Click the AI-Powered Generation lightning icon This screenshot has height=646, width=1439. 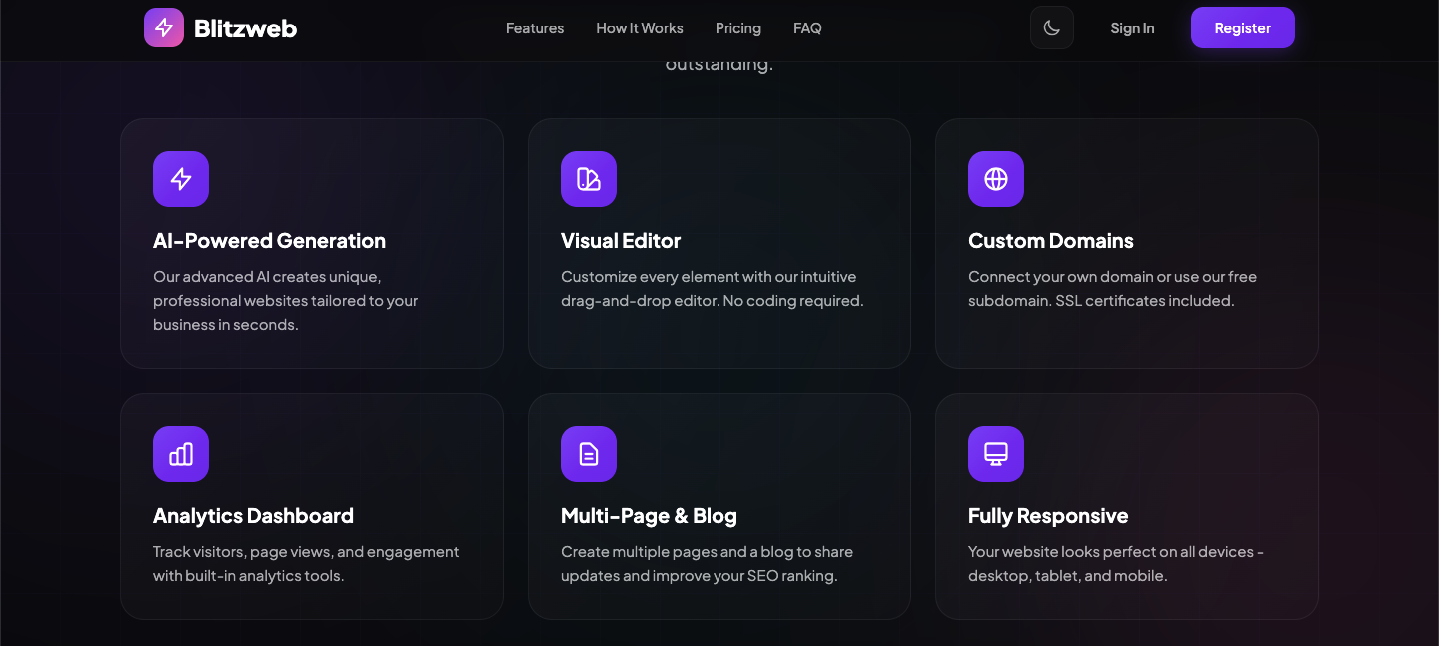[180, 179]
